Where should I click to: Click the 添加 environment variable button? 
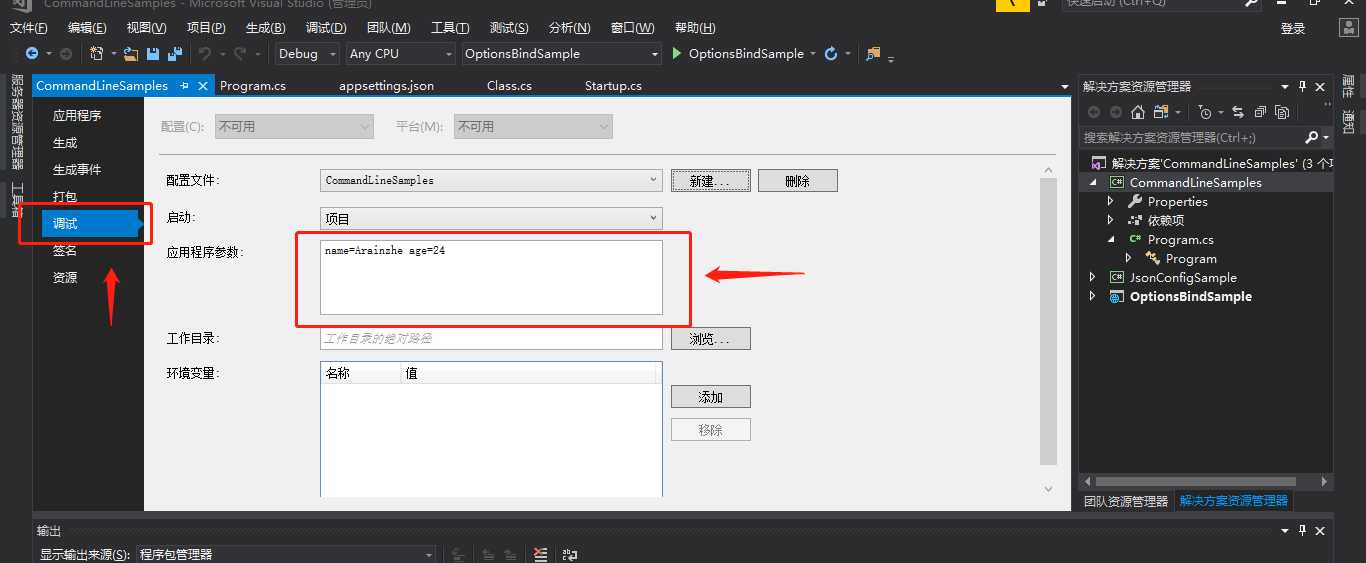coord(710,397)
